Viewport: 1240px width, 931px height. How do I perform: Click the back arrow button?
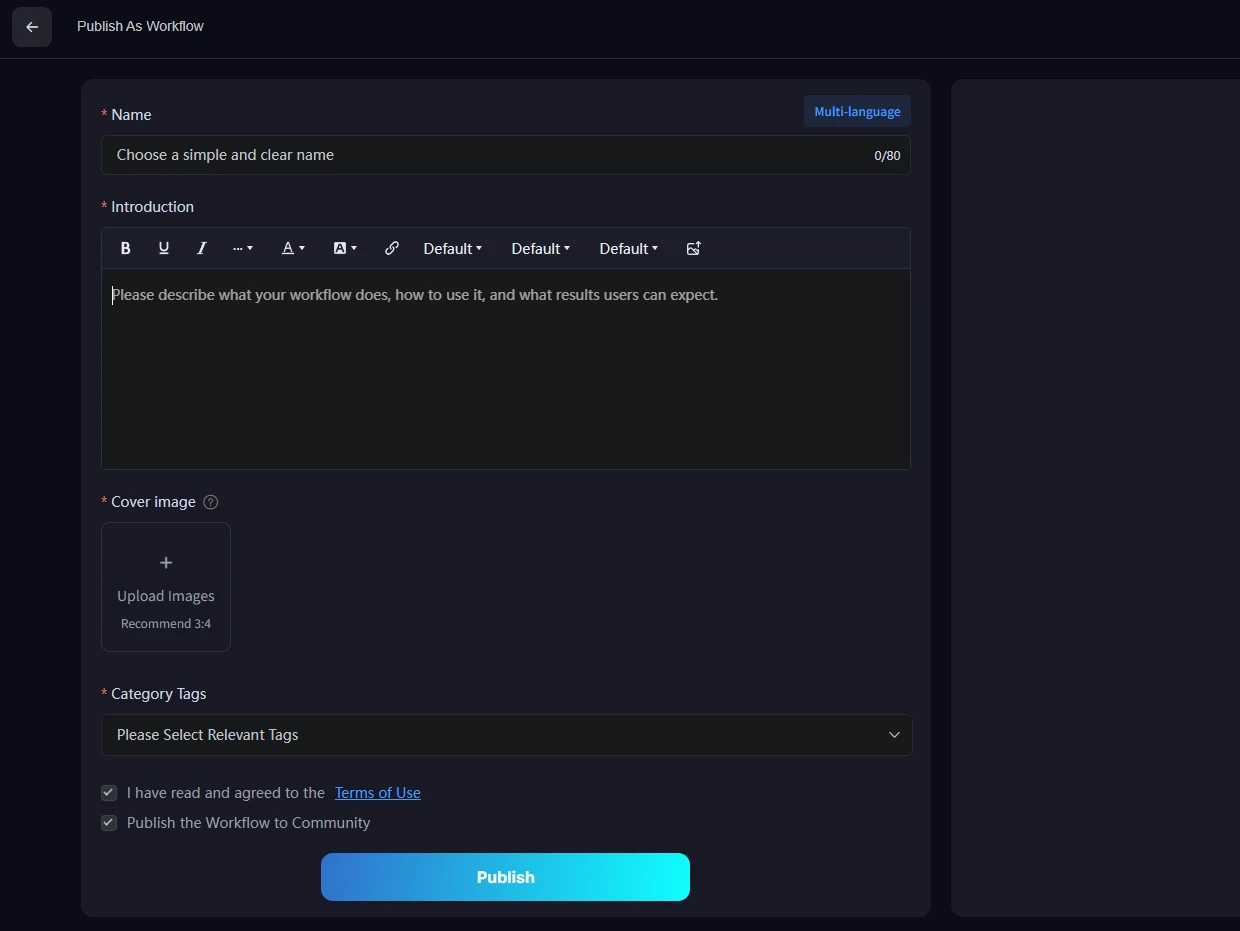(32, 27)
